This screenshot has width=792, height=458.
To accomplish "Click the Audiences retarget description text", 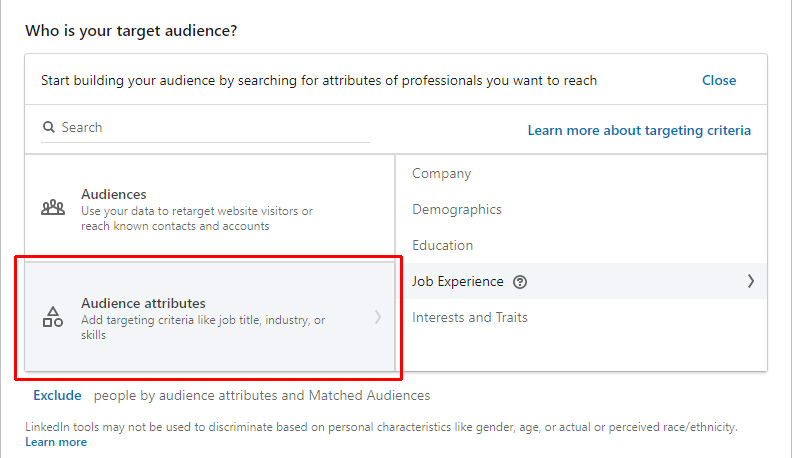I will [197, 218].
